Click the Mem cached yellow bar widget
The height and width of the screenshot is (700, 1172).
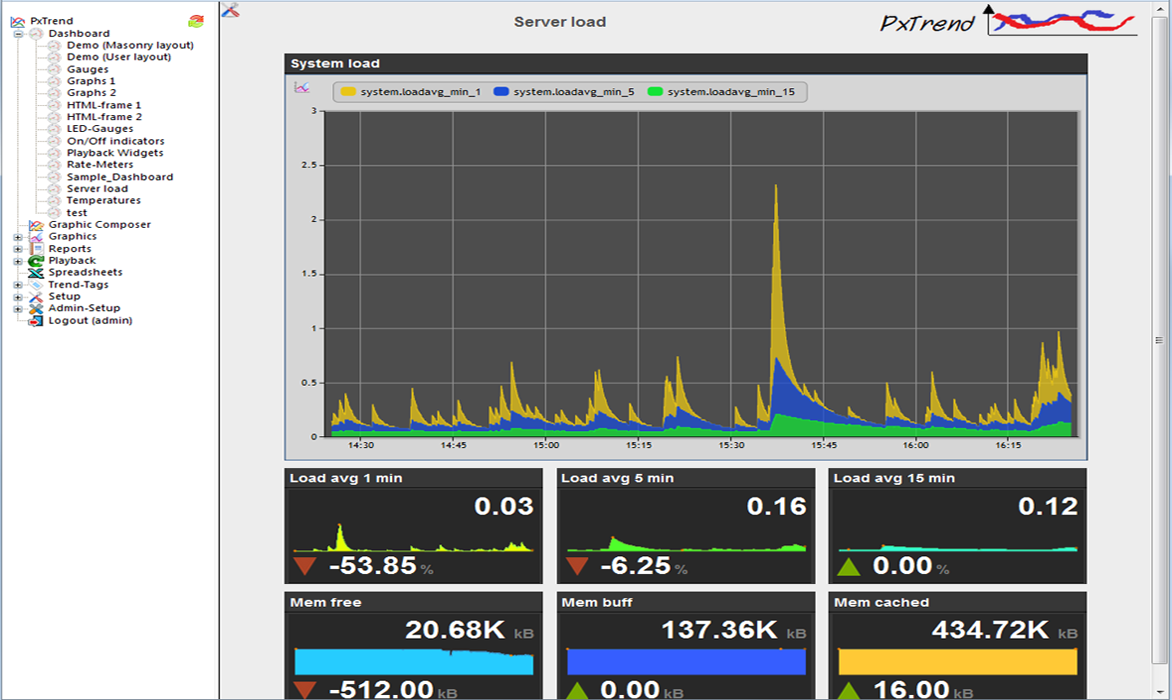pyautogui.click(x=957, y=661)
